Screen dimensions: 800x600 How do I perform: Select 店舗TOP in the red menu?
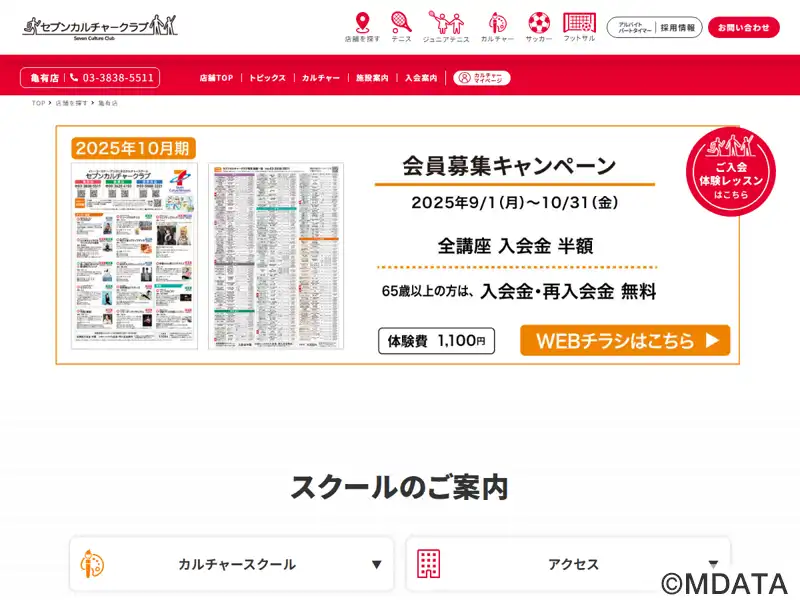click(x=216, y=78)
